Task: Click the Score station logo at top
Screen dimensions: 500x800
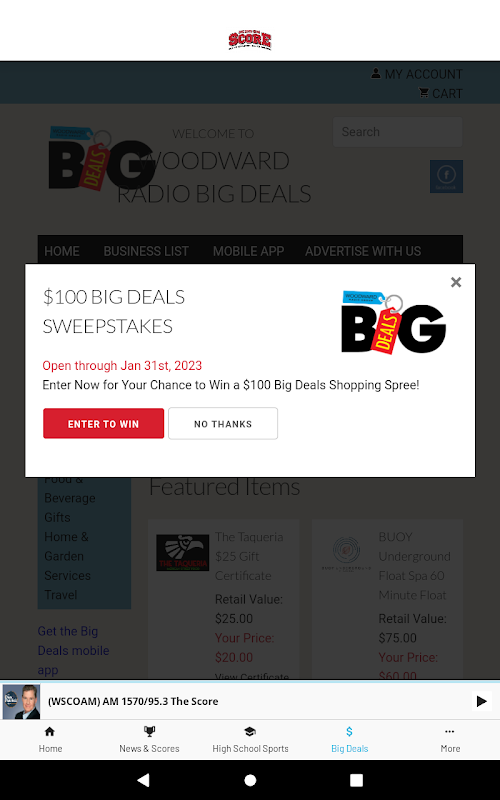Action: coord(250,40)
